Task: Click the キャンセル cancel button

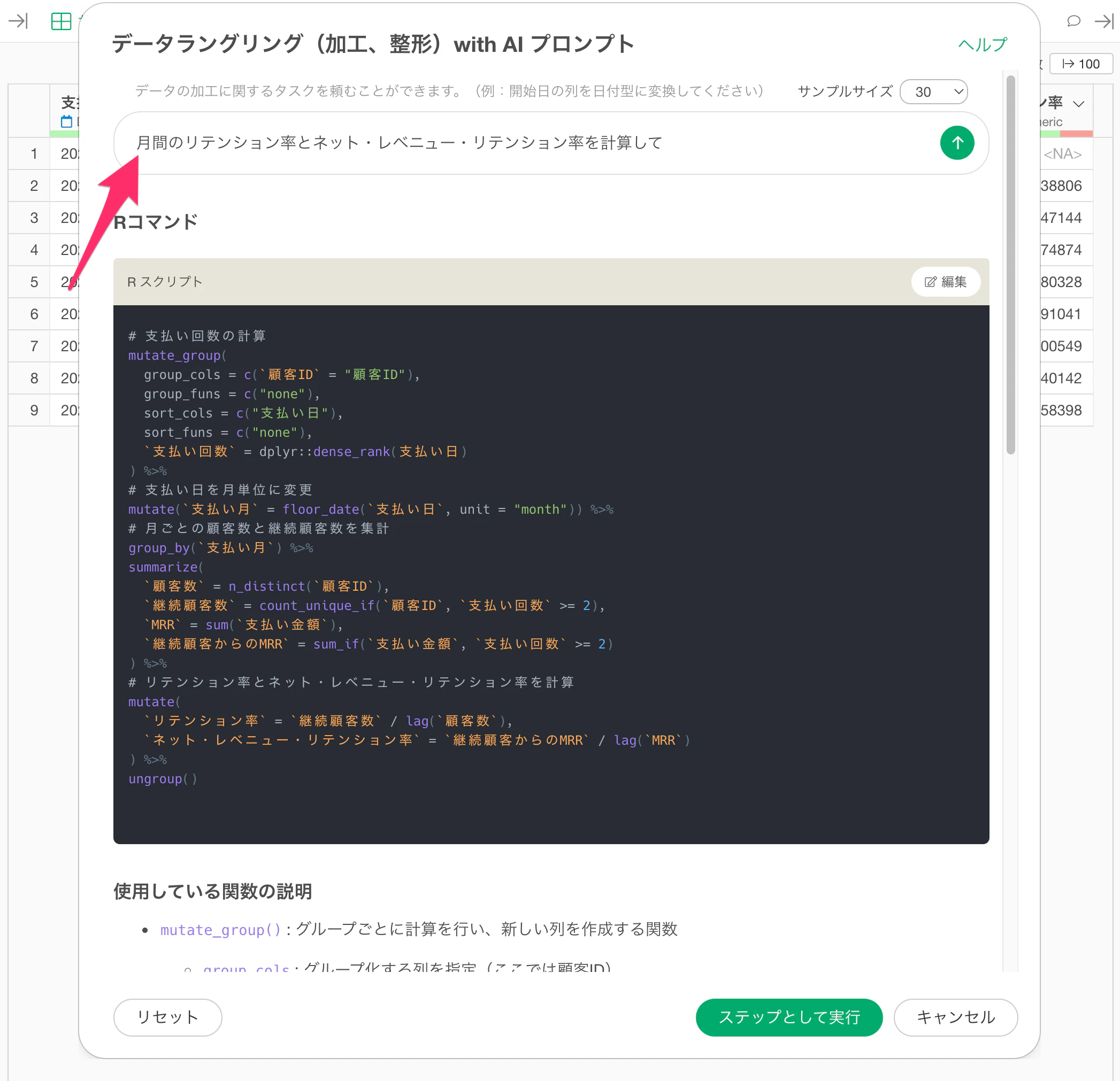Action: [x=955, y=1016]
